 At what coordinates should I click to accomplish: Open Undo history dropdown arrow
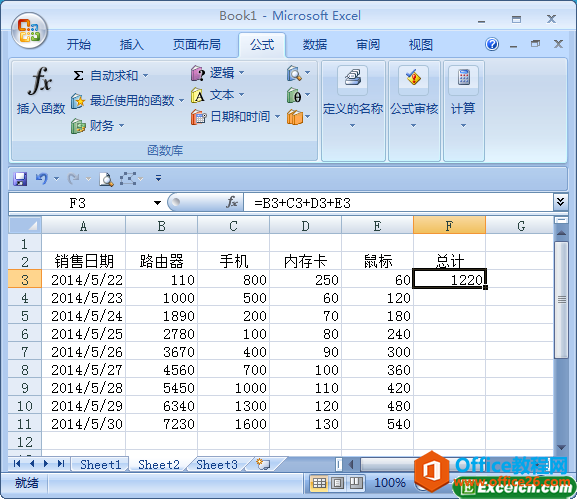coord(56,179)
